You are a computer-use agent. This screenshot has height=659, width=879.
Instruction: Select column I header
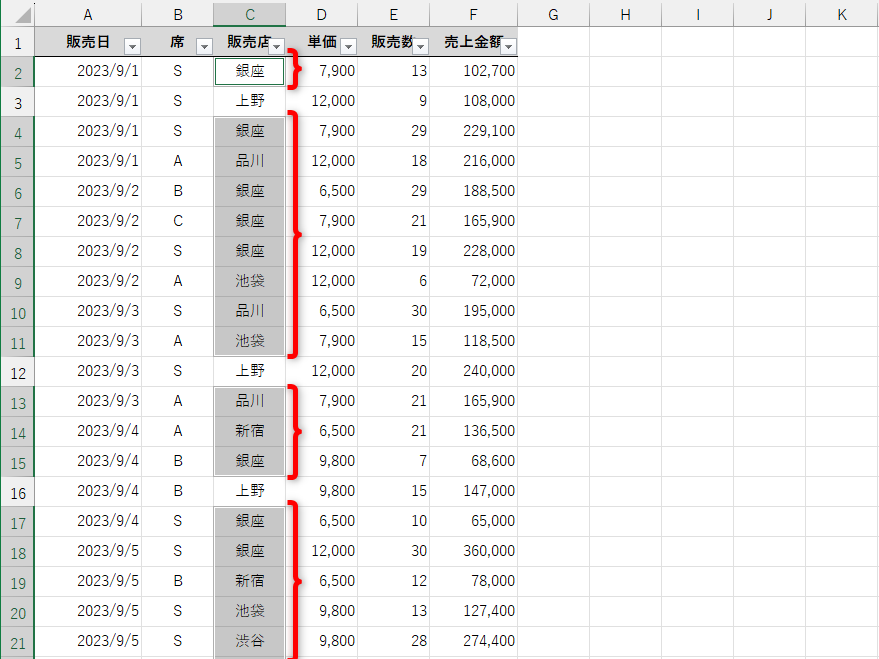(x=697, y=15)
